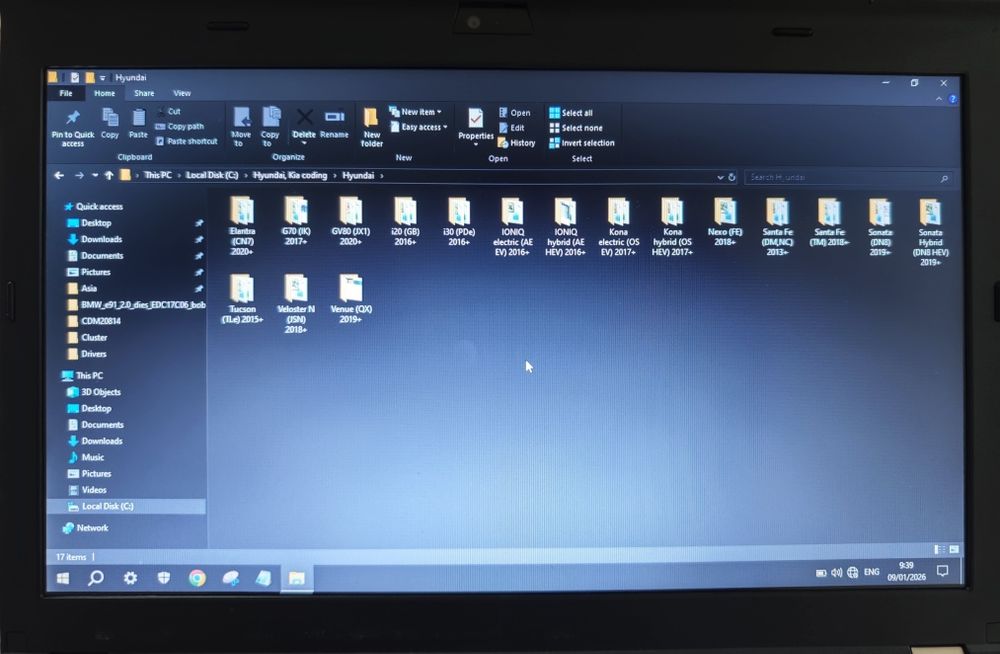The width and height of the screenshot is (1000, 654).
Task: Select the G70 (IK) 2017+ folder
Action: coord(296,221)
